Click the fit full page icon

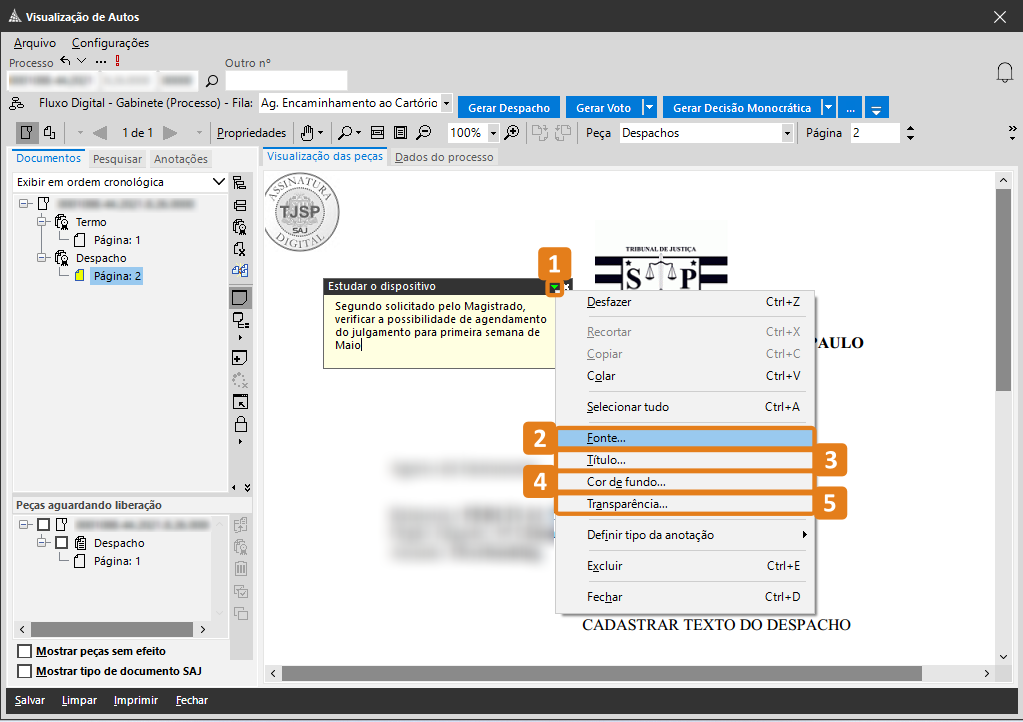[x=401, y=133]
